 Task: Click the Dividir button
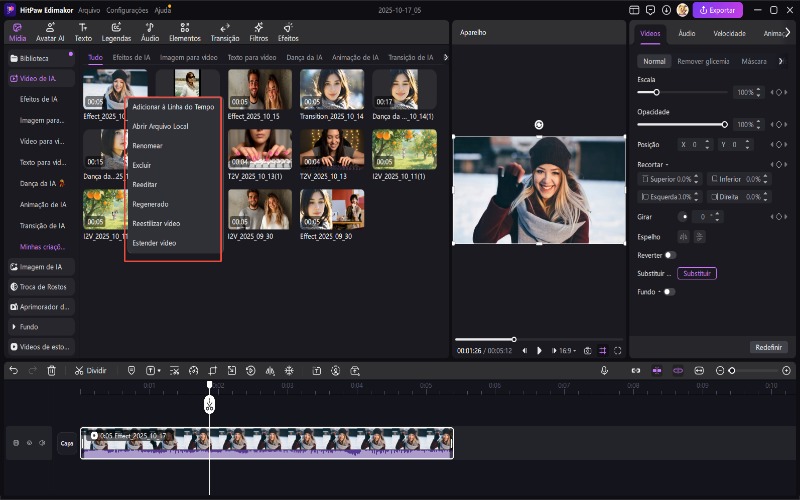90,371
